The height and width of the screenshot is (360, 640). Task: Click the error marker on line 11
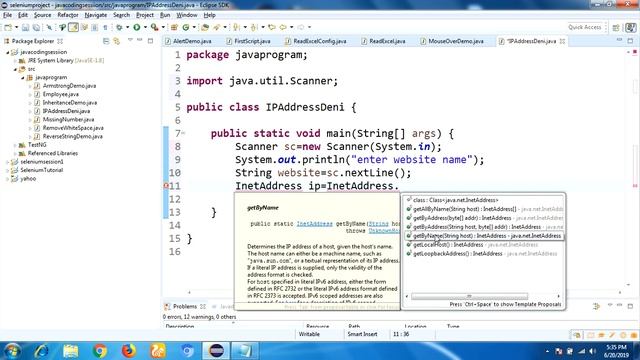click(166, 186)
